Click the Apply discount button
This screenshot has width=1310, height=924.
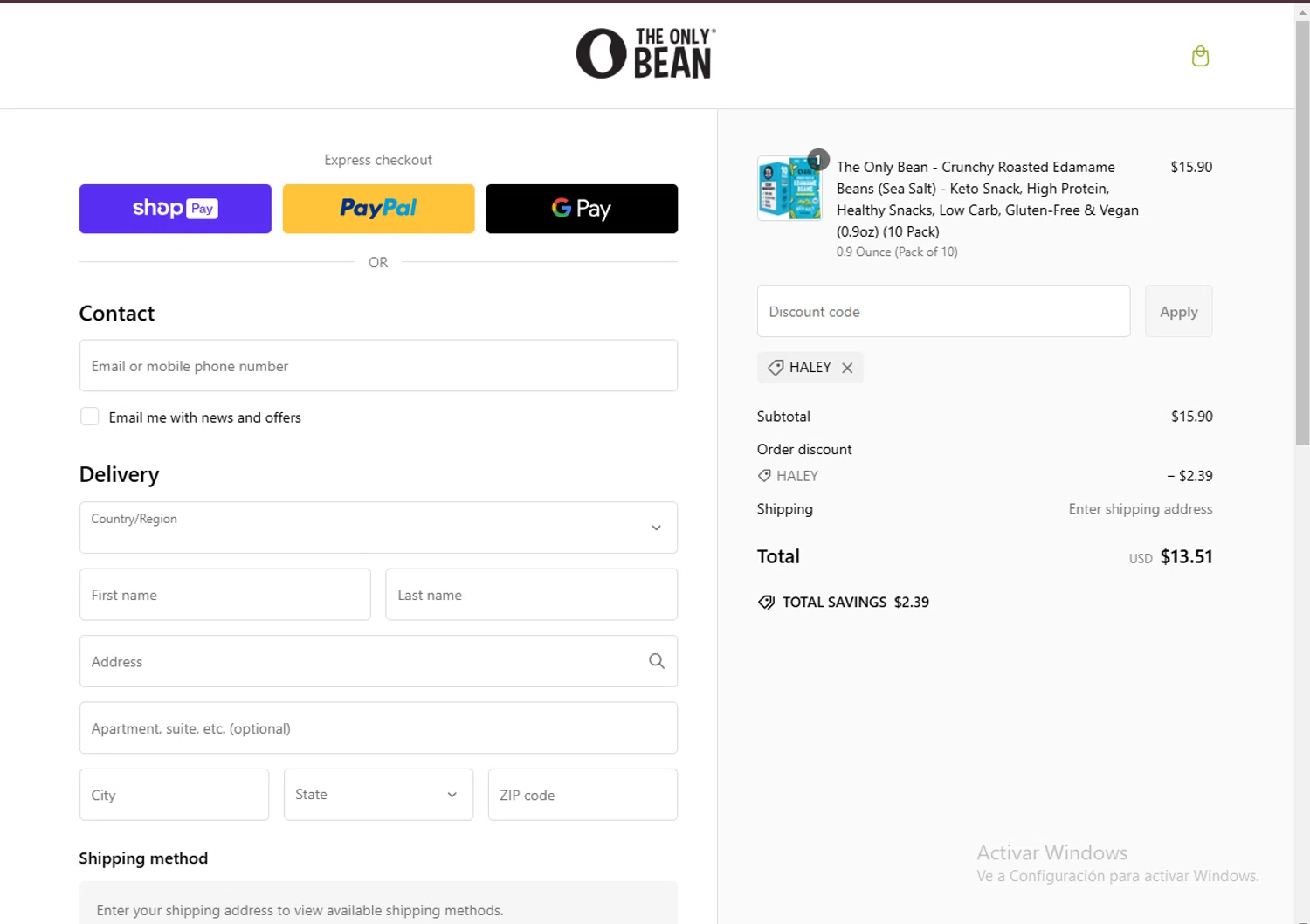coord(1178,311)
